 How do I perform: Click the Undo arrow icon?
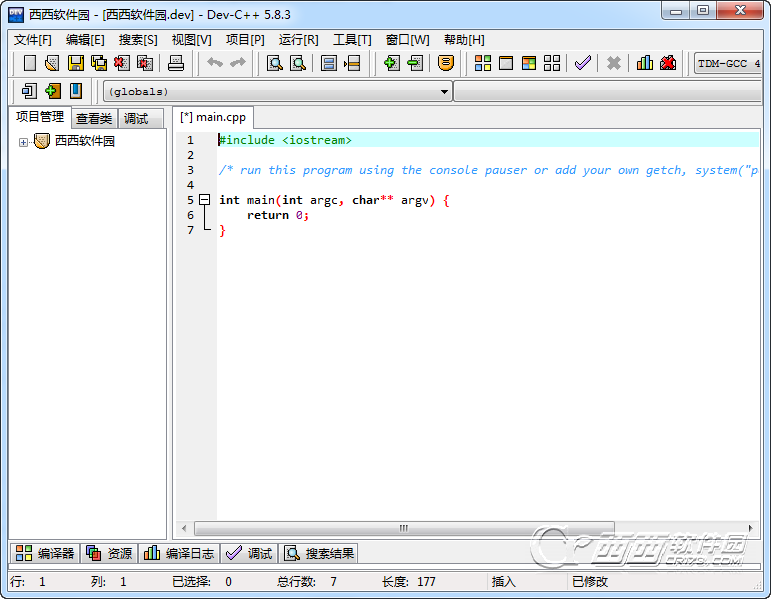tap(215, 62)
